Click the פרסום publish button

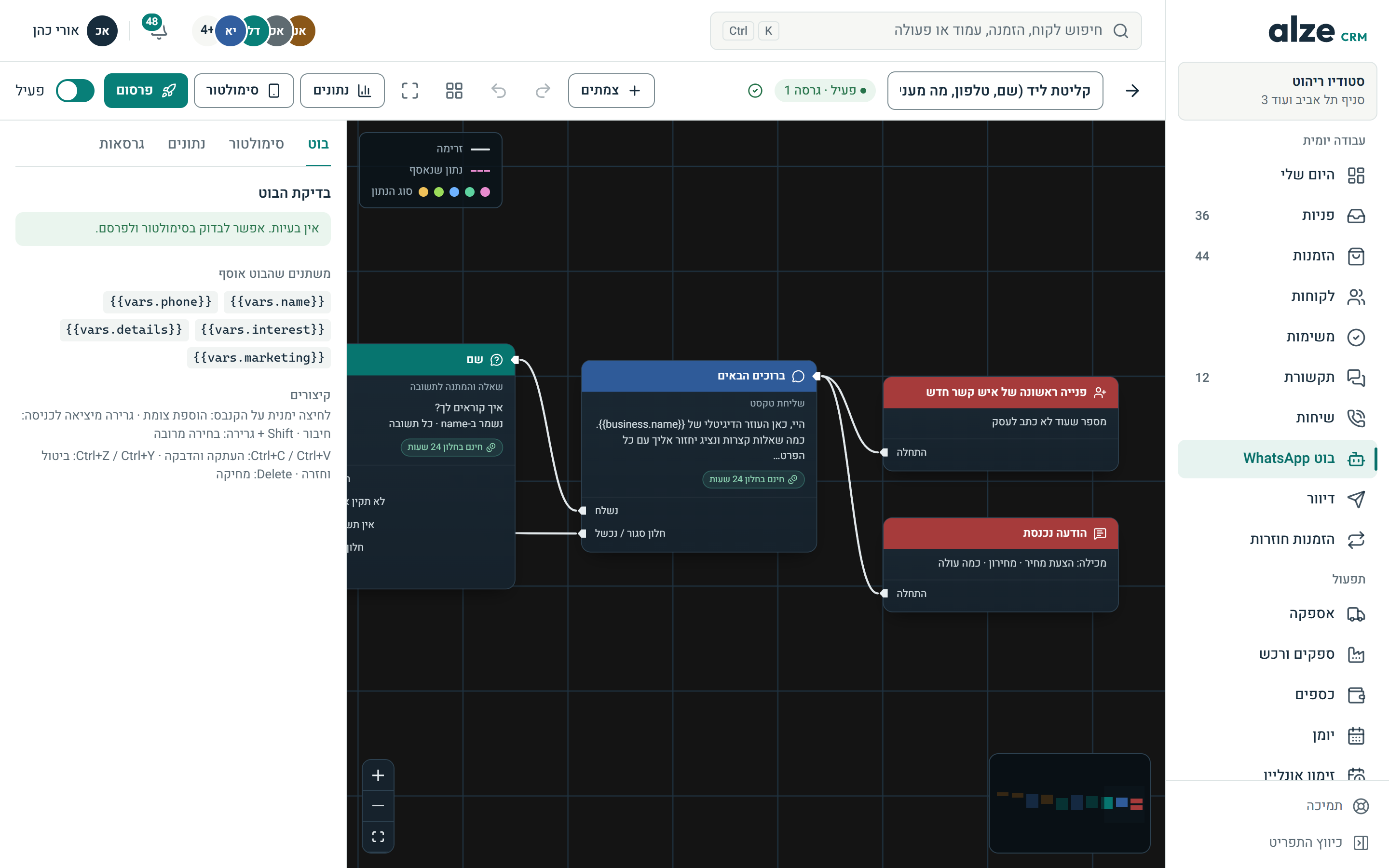(146, 91)
